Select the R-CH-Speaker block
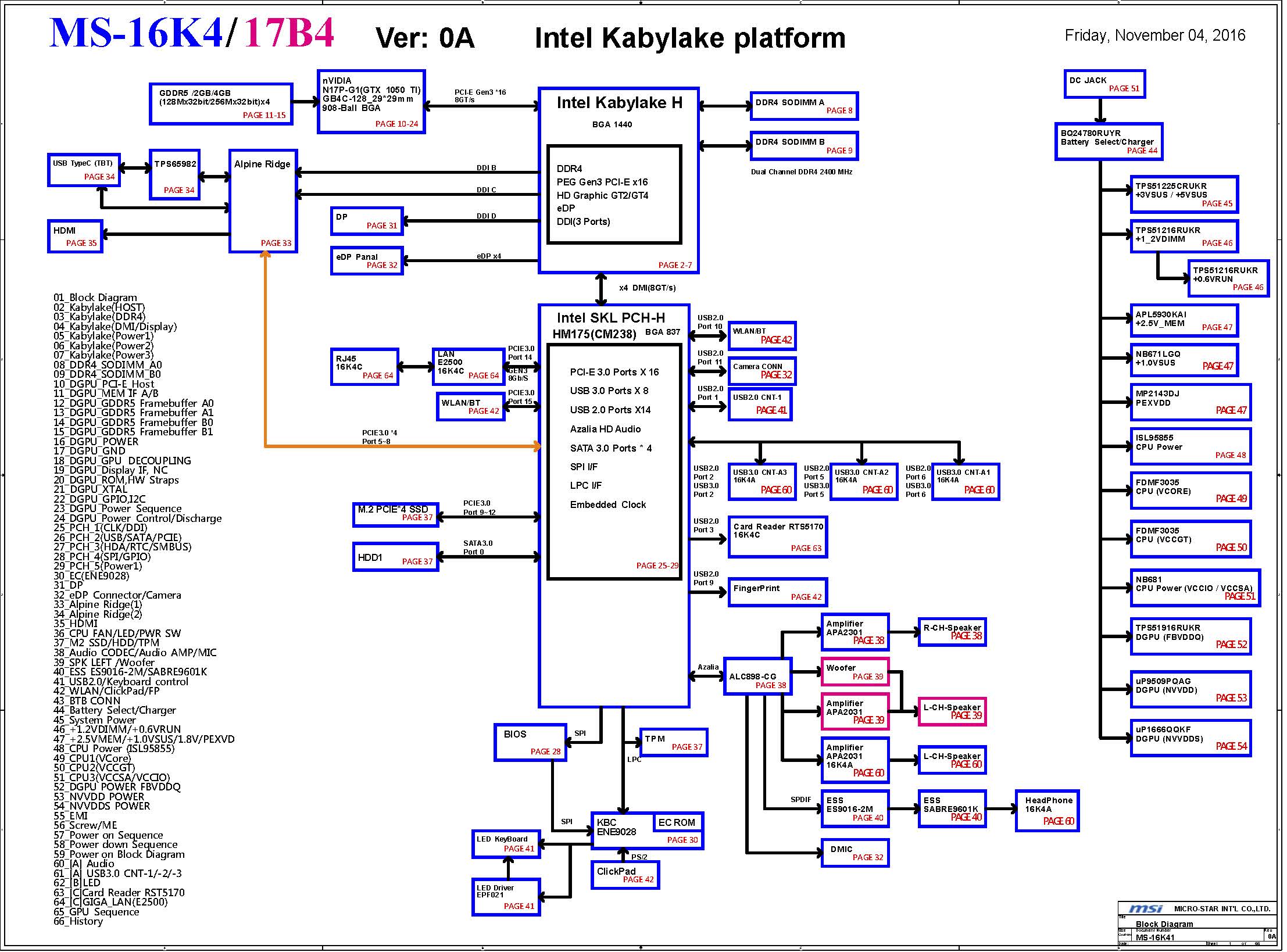The width and height of the screenshot is (1287, 952). [x=952, y=632]
